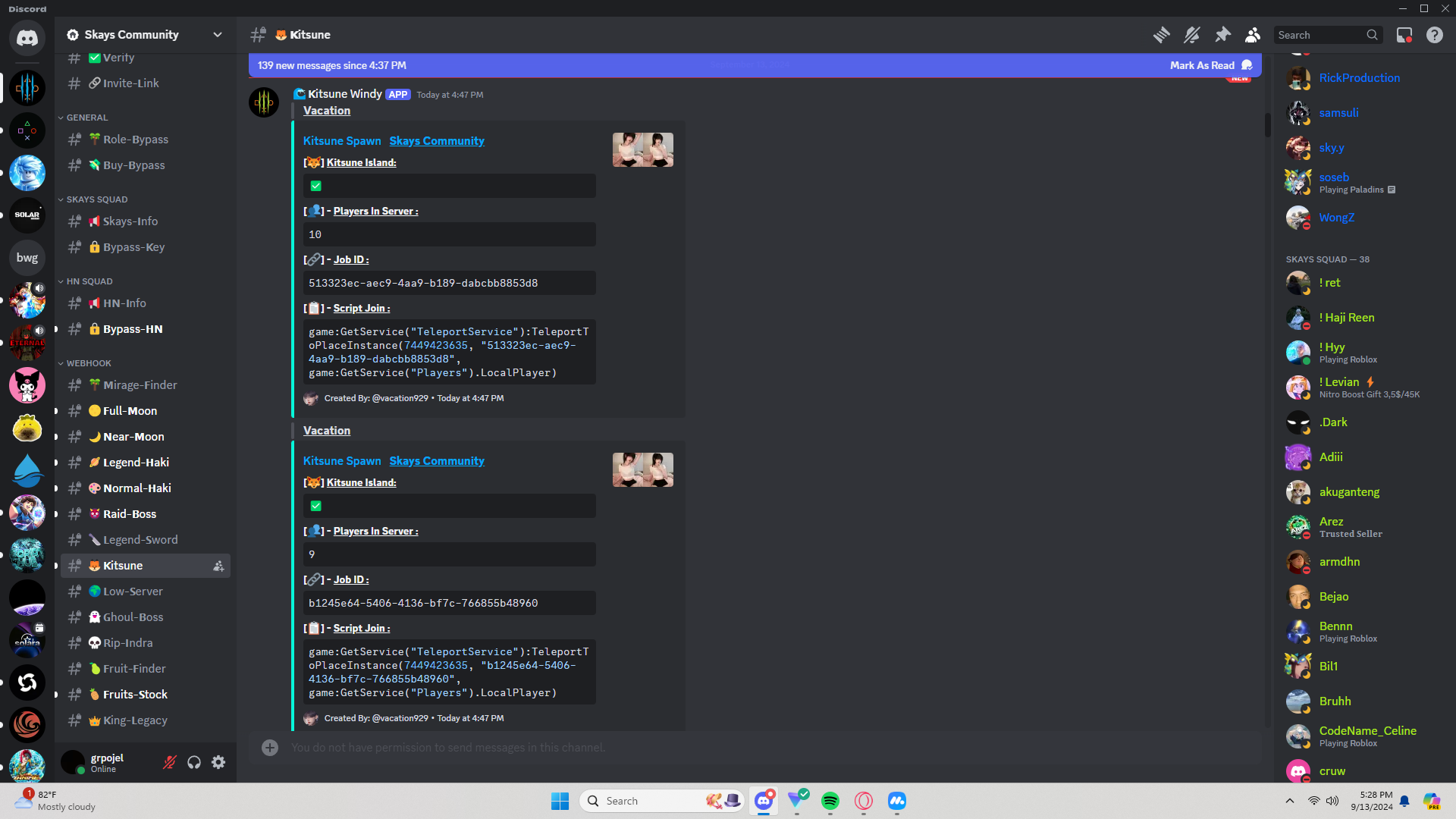Screen dimensions: 1456x819
Task: Open Spotify from the taskbar
Action: pos(830,801)
